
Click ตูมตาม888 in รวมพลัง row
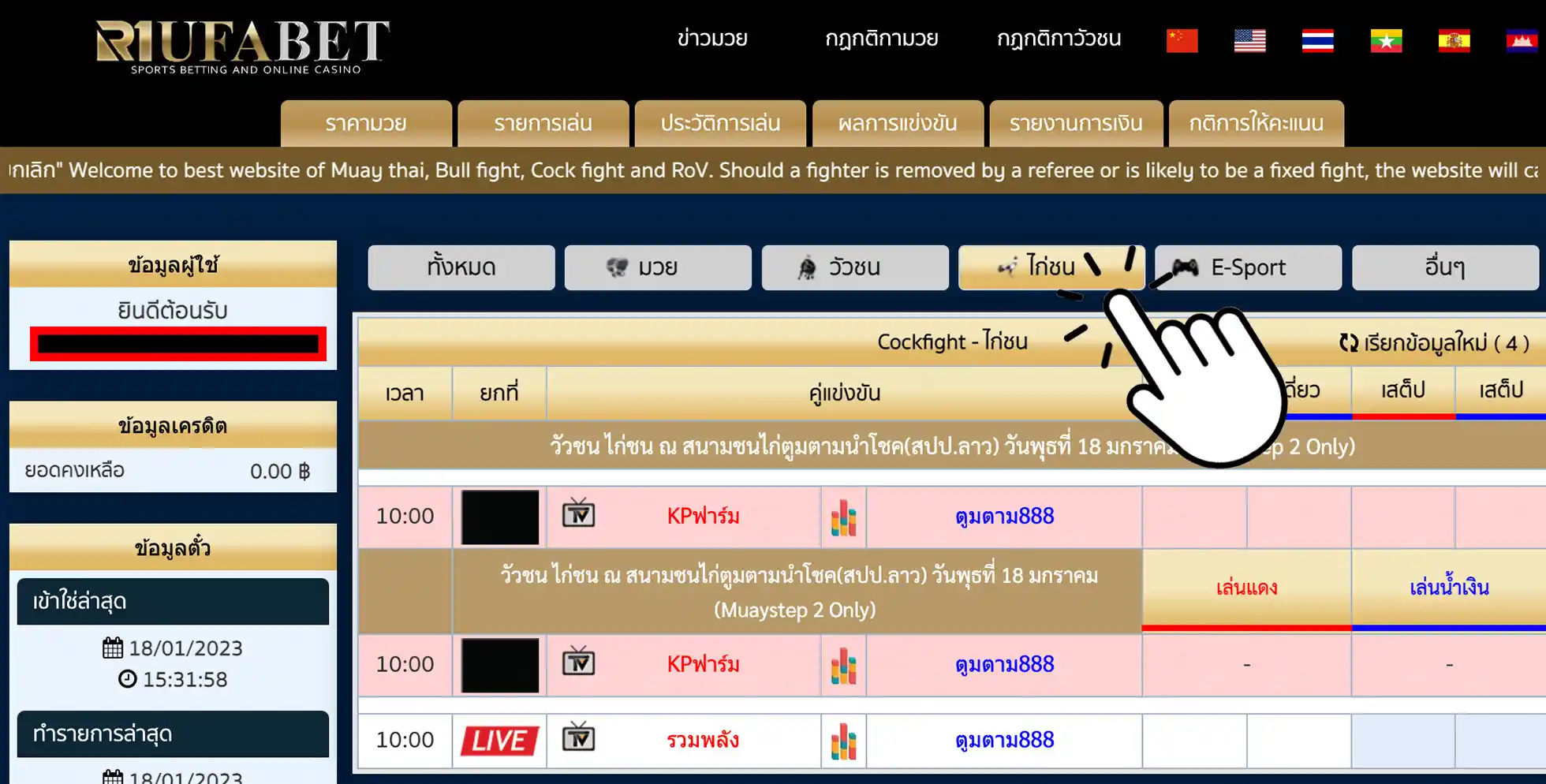1004,740
